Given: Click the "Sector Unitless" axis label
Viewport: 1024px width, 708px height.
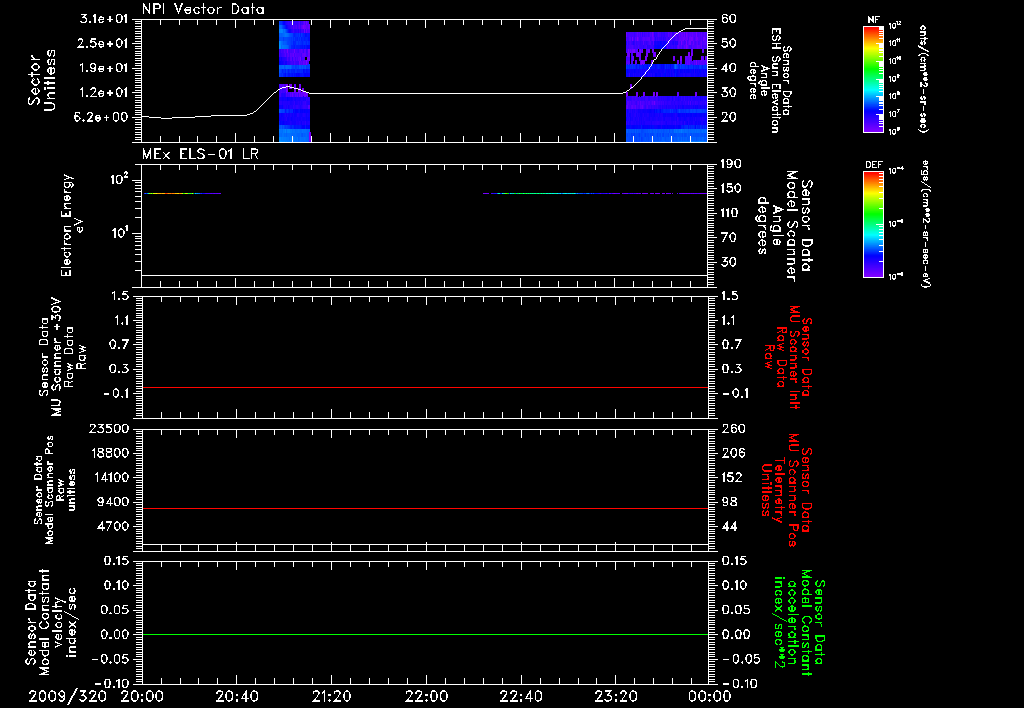Looking at the screenshot, I should (42, 80).
